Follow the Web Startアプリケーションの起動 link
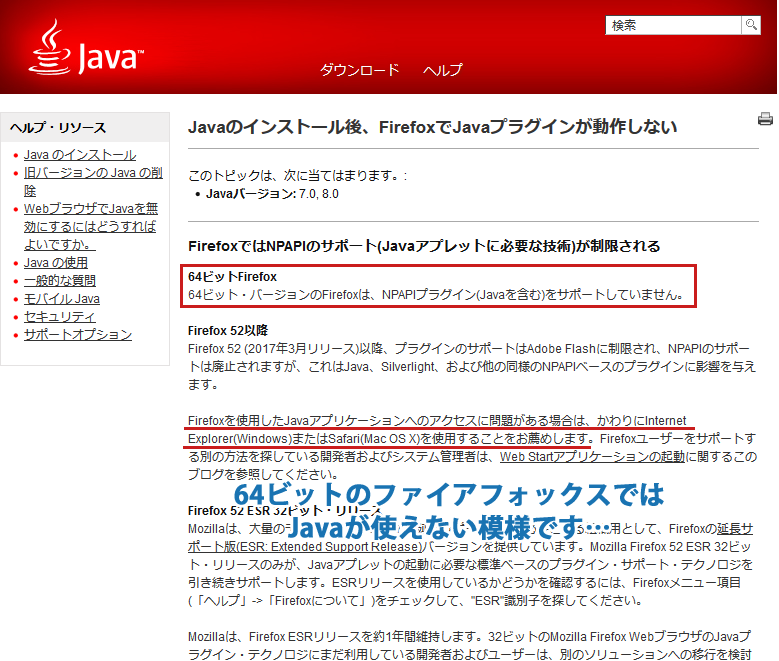Viewport: 779px width, 661px height. (592, 456)
